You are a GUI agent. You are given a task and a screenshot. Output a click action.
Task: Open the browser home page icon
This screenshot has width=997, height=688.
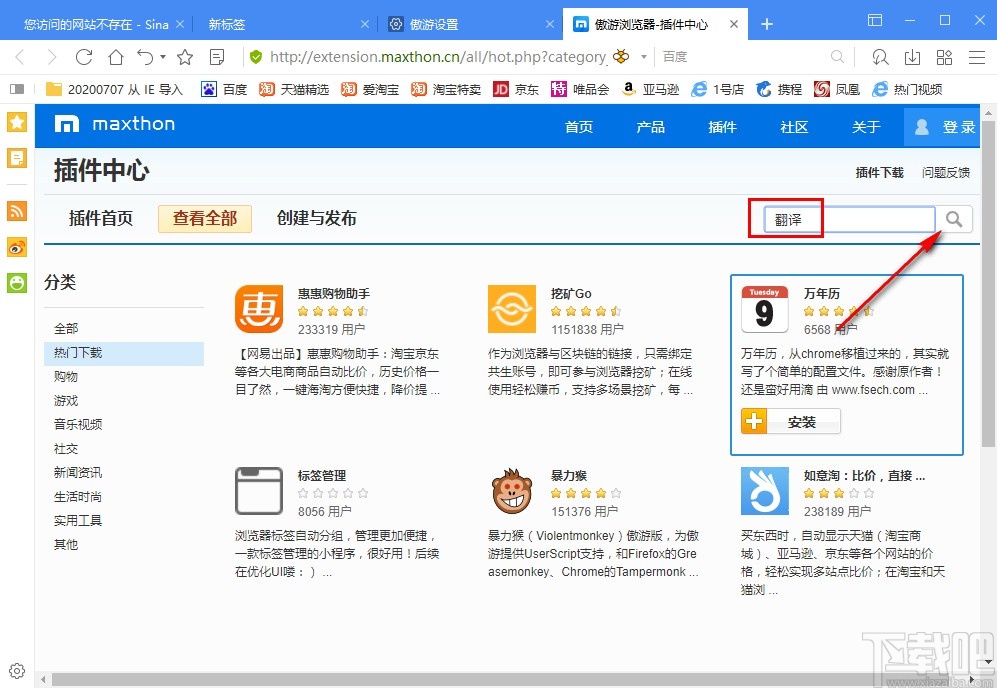click(116, 57)
